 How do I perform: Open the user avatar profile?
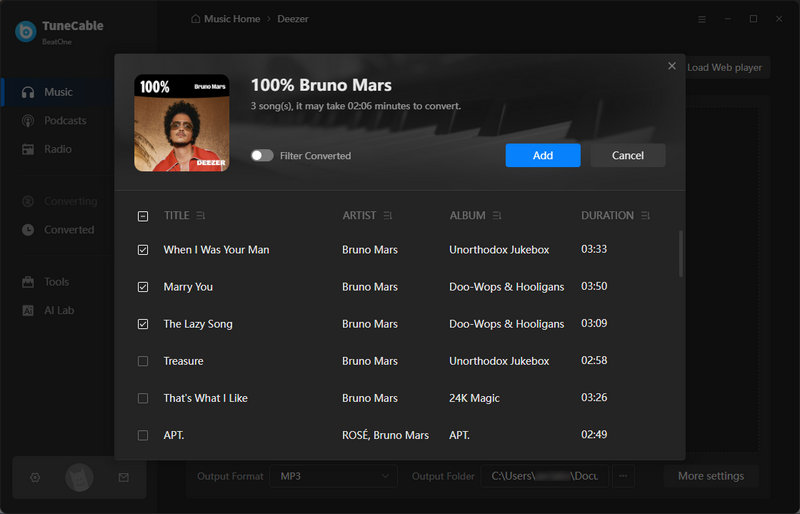pyautogui.click(x=79, y=478)
